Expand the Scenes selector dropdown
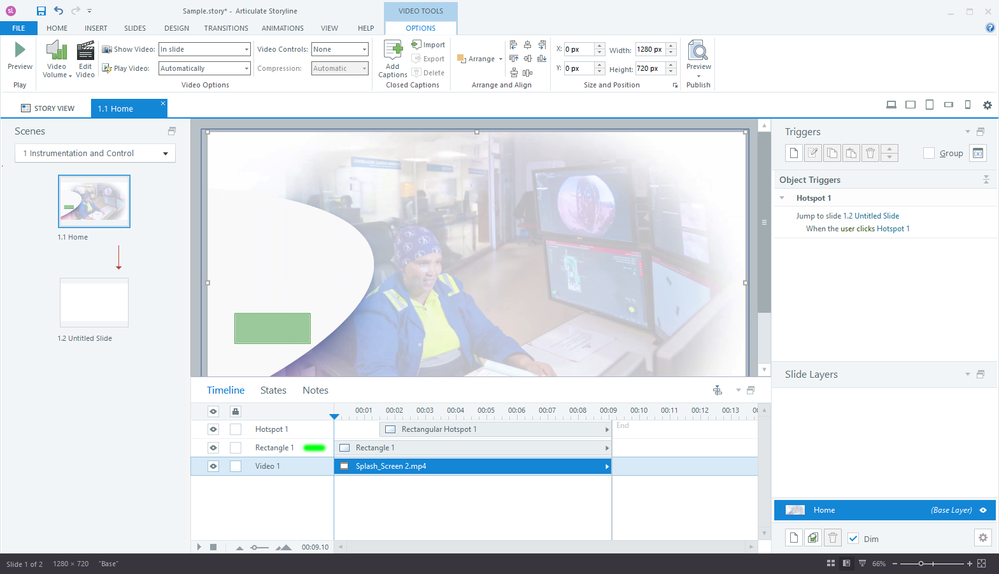 95,153
